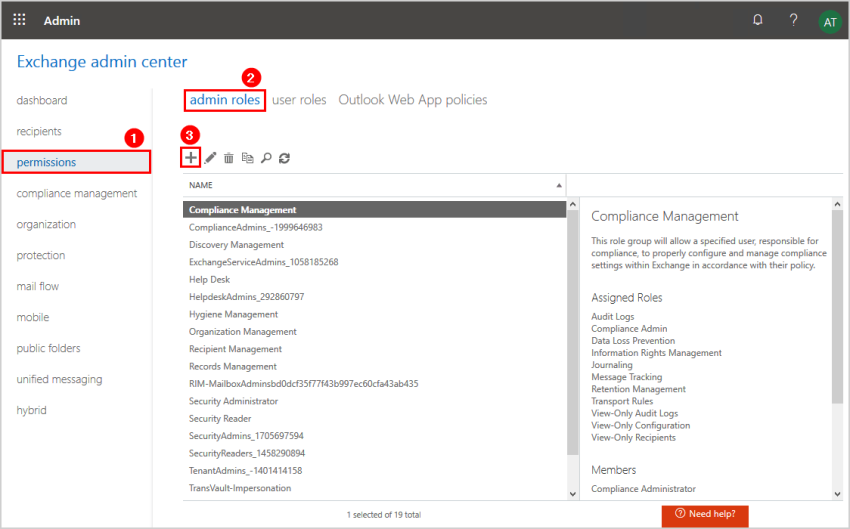The width and height of the screenshot is (850, 529).
Task: Select RIM-MailboxAdmins role group row
Action: (x=374, y=384)
